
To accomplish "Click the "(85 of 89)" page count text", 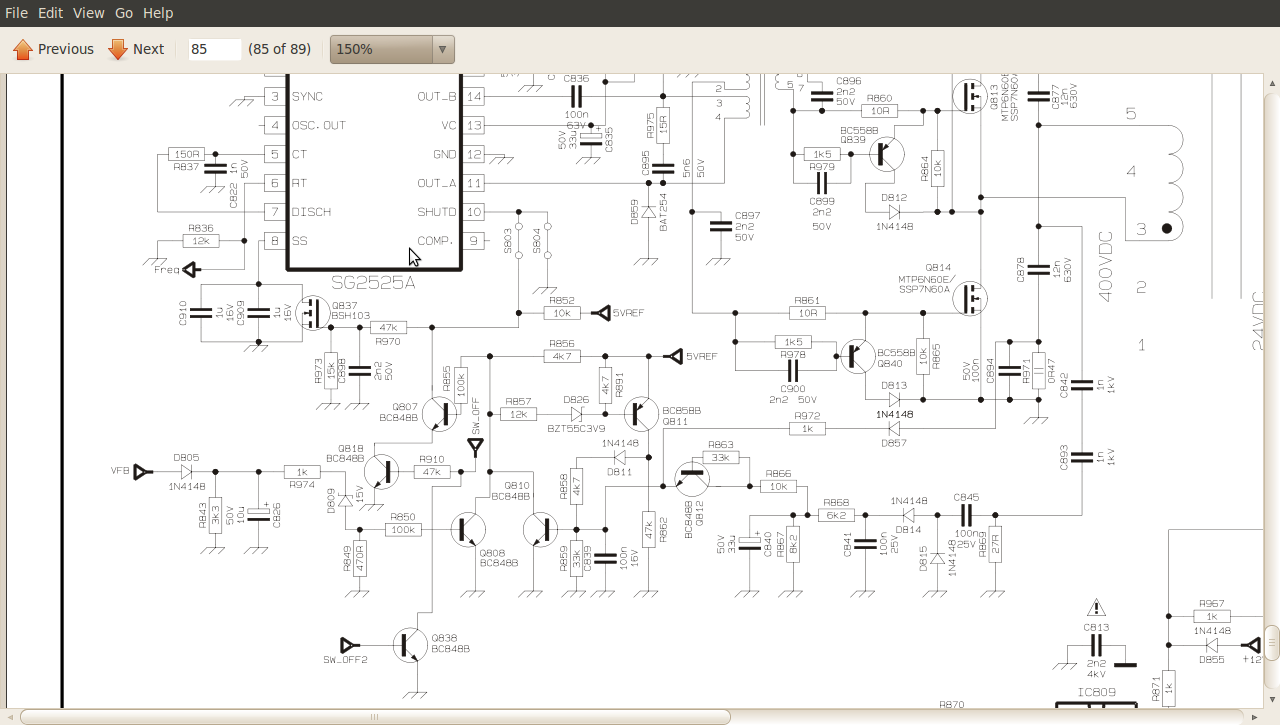I will coord(279,49).
